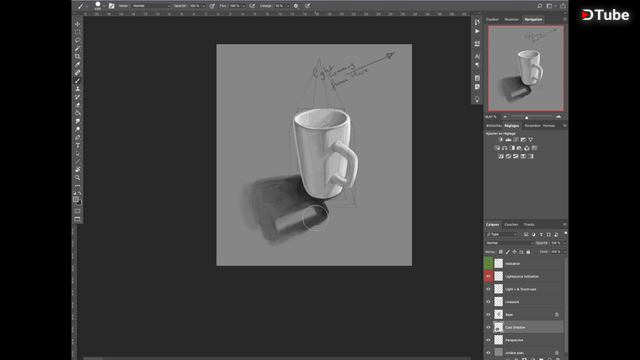The image size is (640, 360).
Task: Switch to the Tracés tab
Action: point(529,224)
